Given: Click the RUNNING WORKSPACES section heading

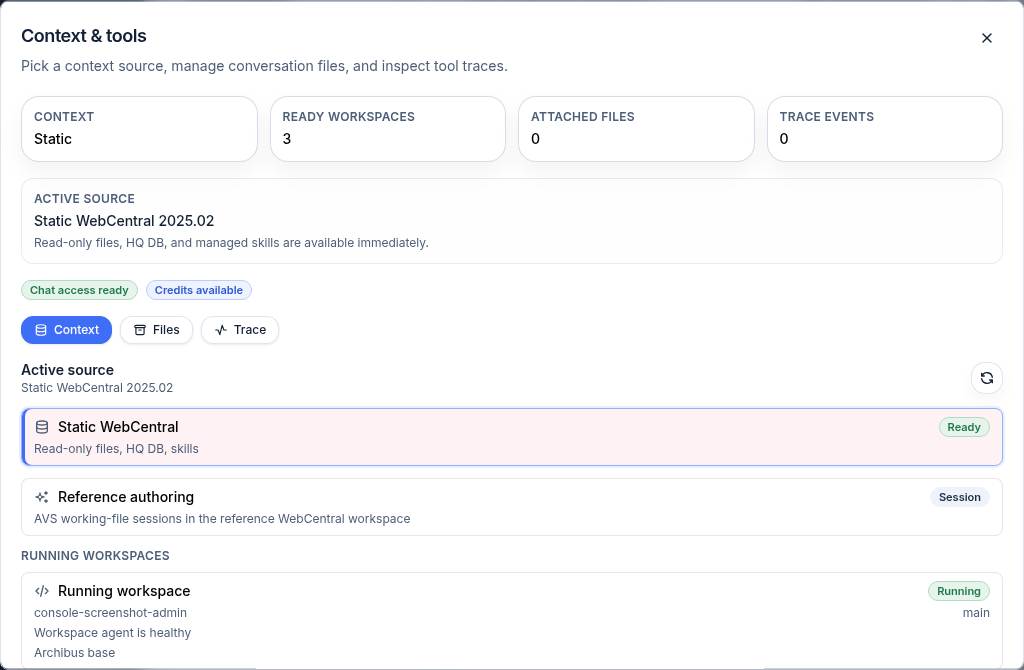Looking at the screenshot, I should point(95,556).
